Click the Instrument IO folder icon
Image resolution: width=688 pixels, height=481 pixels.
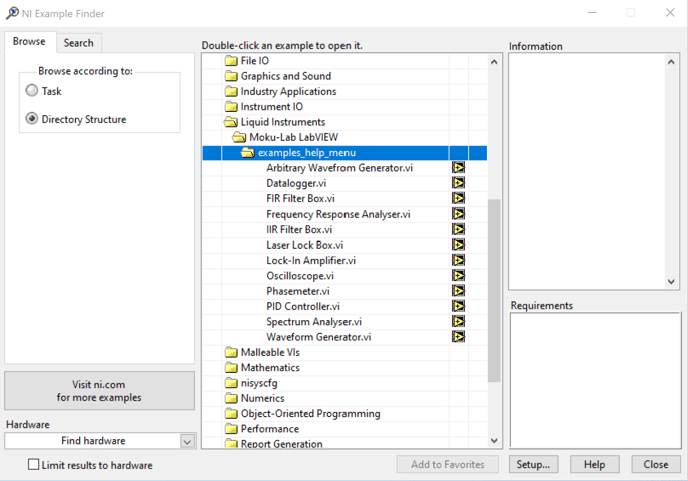pyautogui.click(x=231, y=107)
